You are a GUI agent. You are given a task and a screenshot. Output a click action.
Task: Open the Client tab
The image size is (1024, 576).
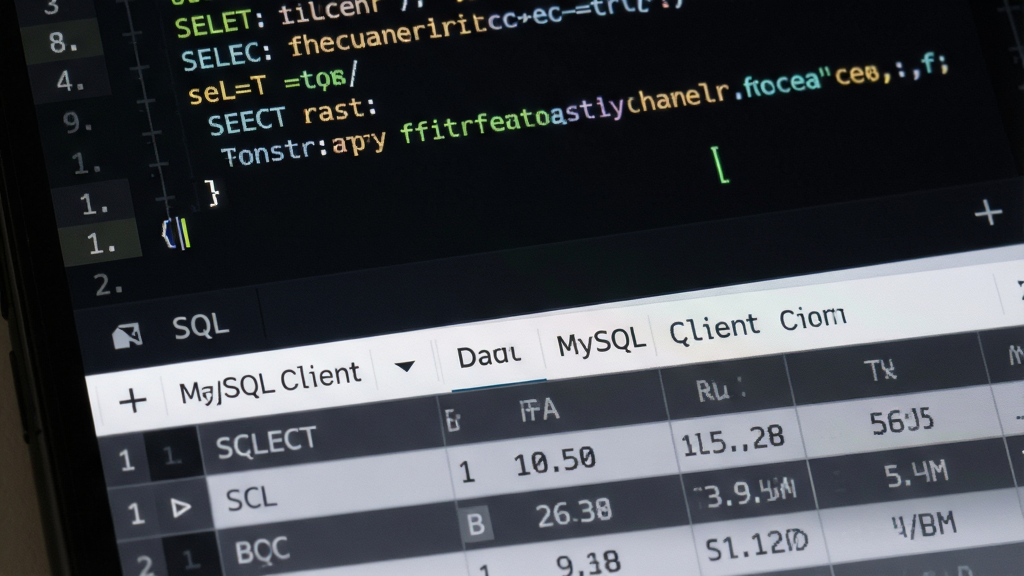[714, 328]
